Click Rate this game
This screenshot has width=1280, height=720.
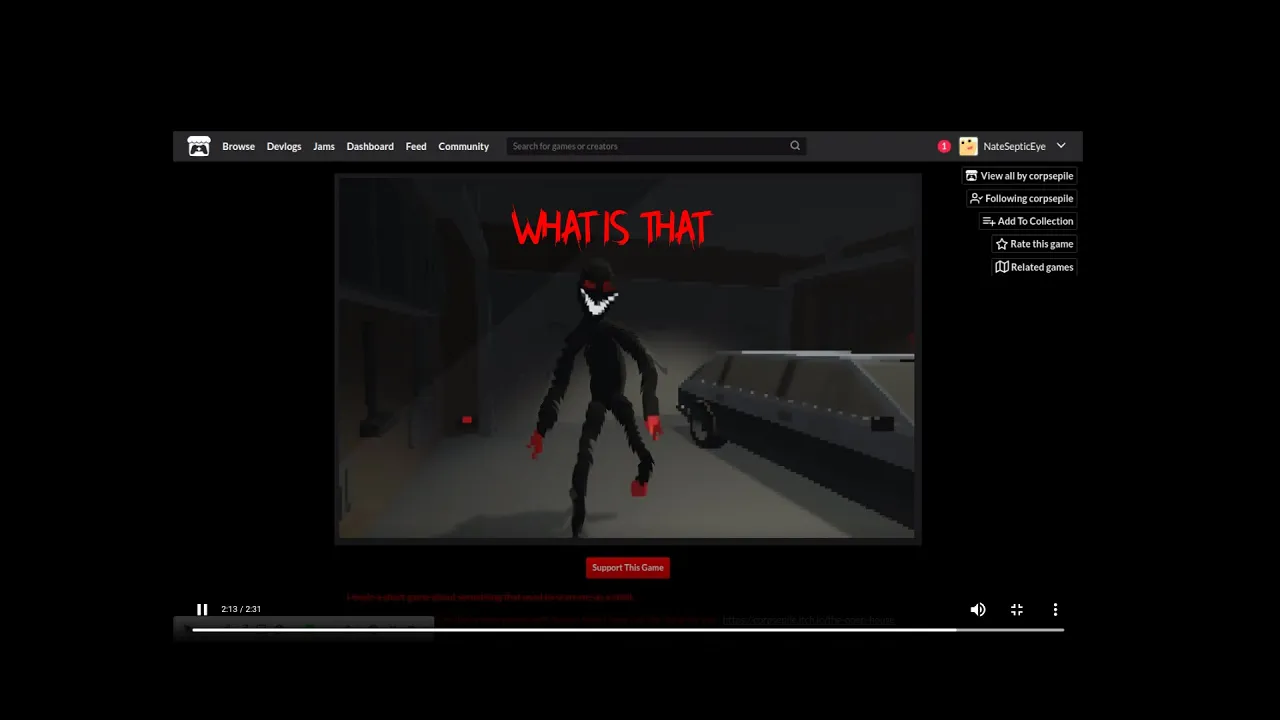point(1034,244)
